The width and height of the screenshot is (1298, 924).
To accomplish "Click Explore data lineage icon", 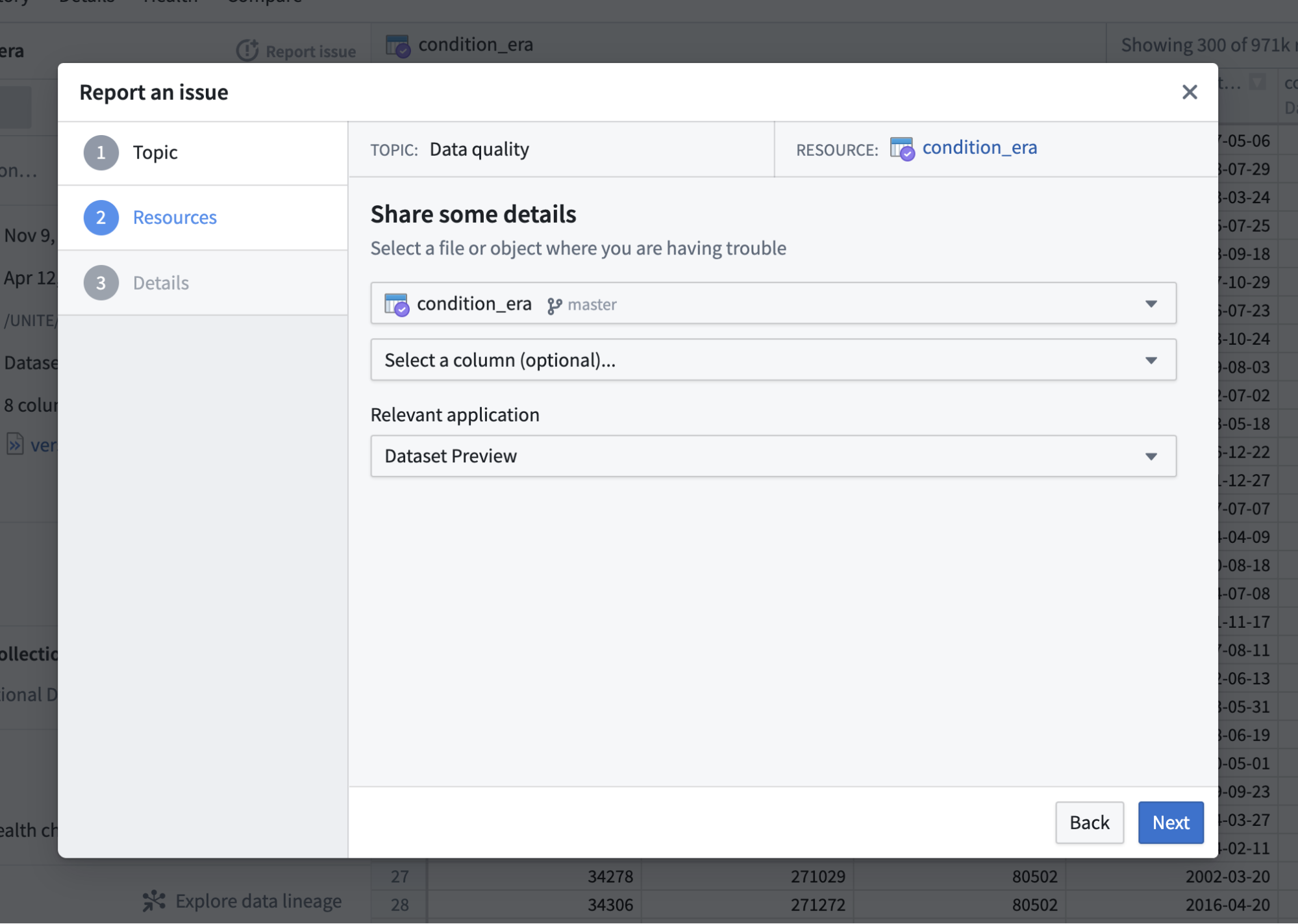I will (x=154, y=901).
